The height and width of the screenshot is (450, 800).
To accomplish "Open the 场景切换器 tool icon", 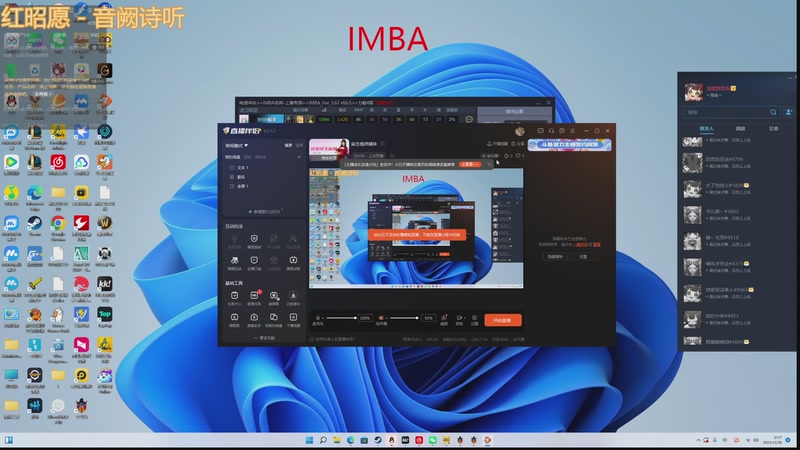I will [274, 319].
